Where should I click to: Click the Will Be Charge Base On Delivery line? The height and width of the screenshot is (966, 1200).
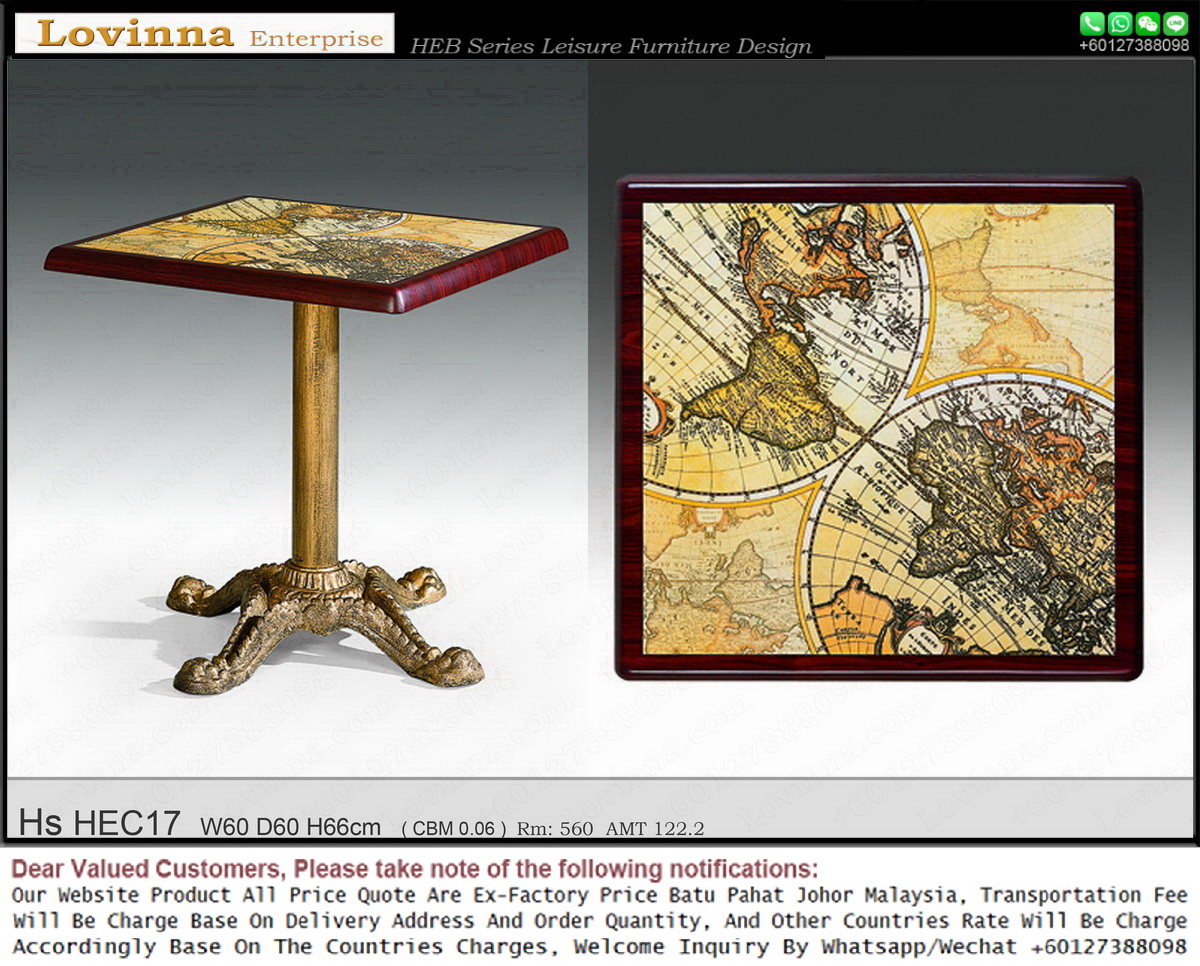click(x=600, y=921)
